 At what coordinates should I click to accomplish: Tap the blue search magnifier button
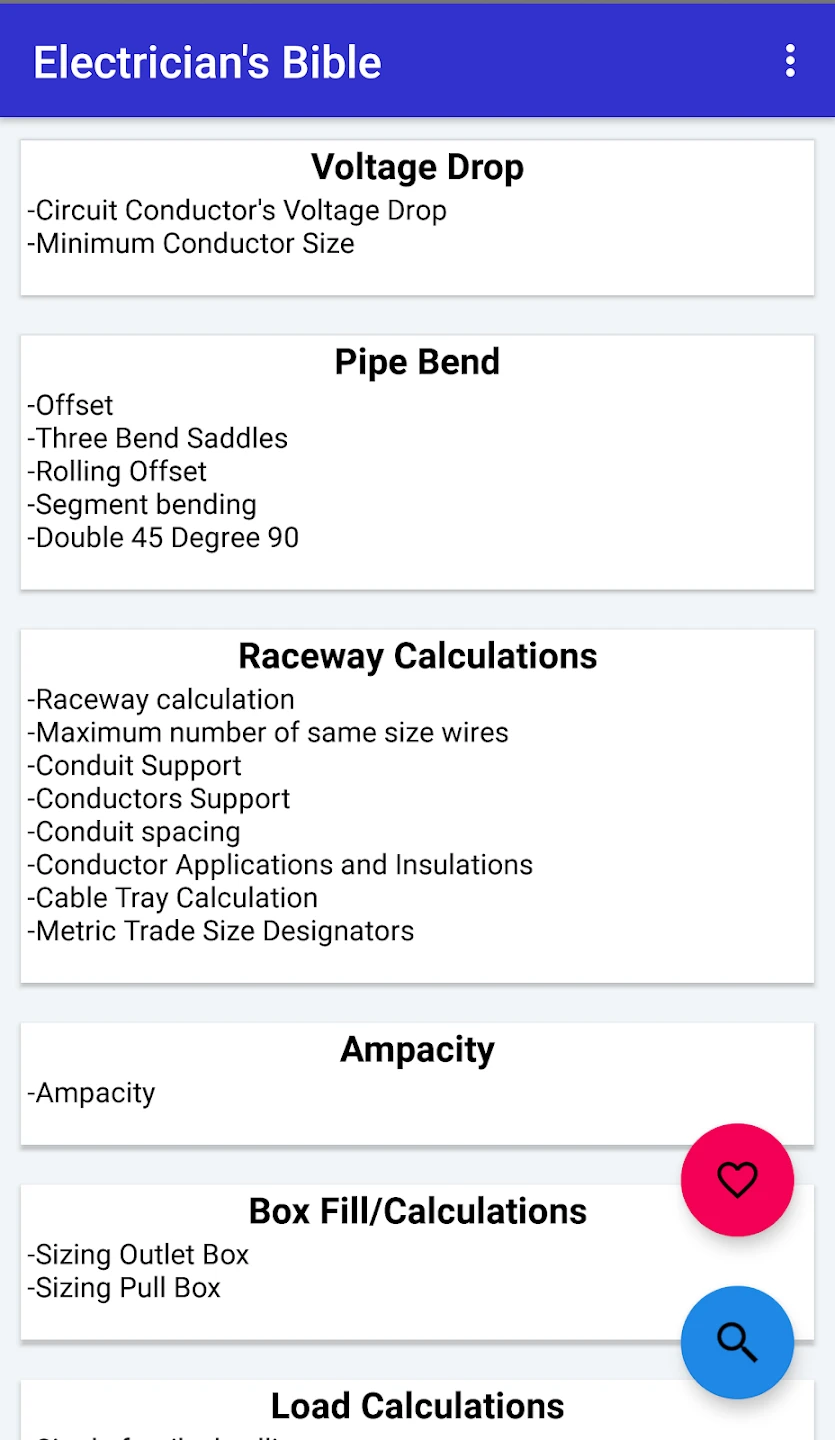737,1342
